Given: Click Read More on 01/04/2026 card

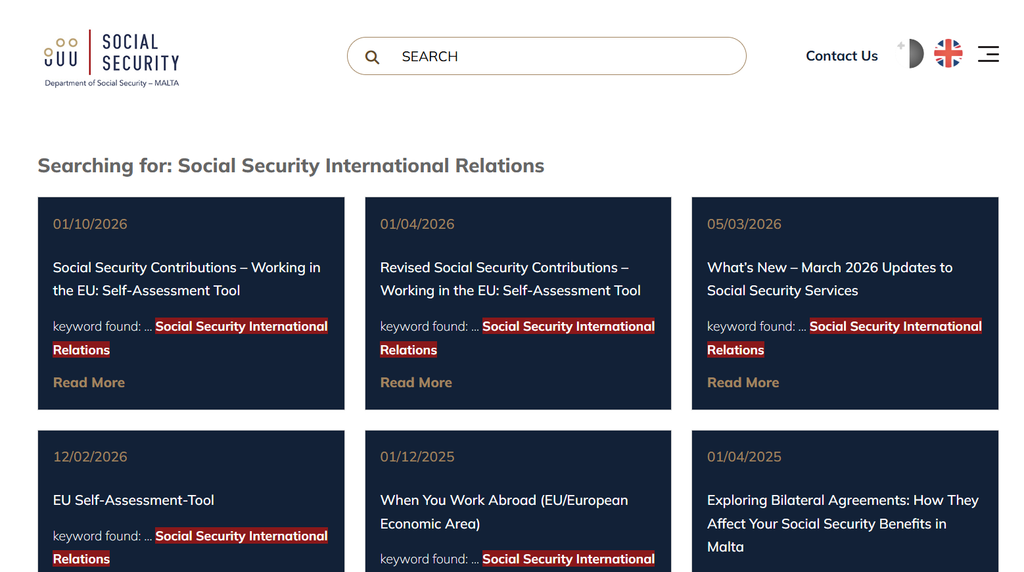Looking at the screenshot, I should [416, 383].
